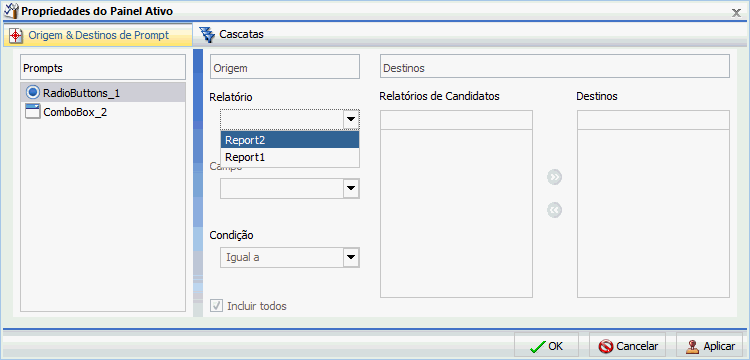Viewport: 750px width, 360px height.
Task: Click the Cascatas funnel icon
Action: tap(207, 35)
